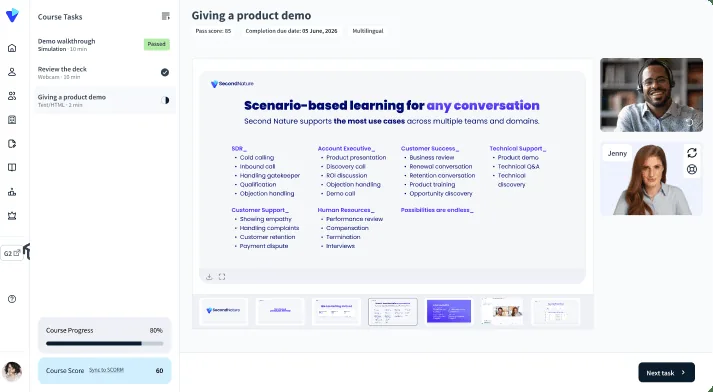Click Jenny's avatar portrait

point(651,180)
